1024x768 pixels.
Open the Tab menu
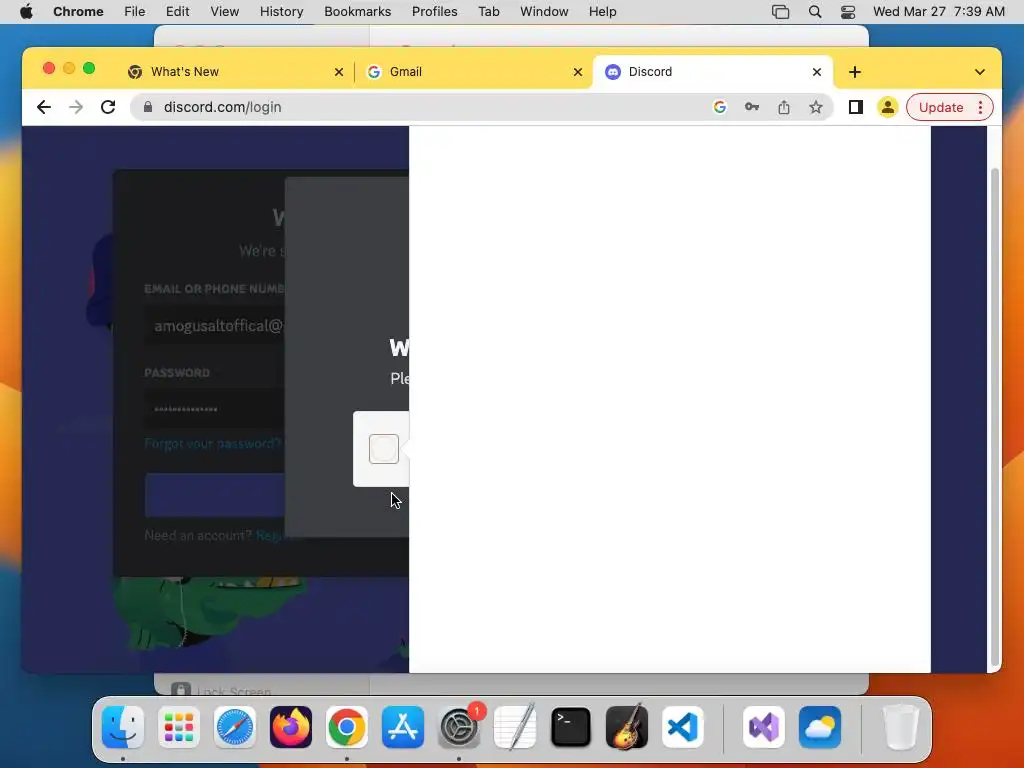(x=488, y=12)
